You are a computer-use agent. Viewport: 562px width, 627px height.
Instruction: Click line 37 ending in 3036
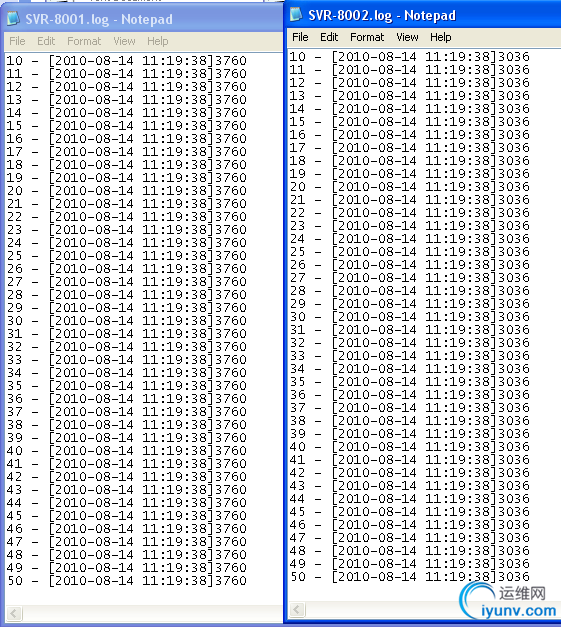[x=410, y=407]
